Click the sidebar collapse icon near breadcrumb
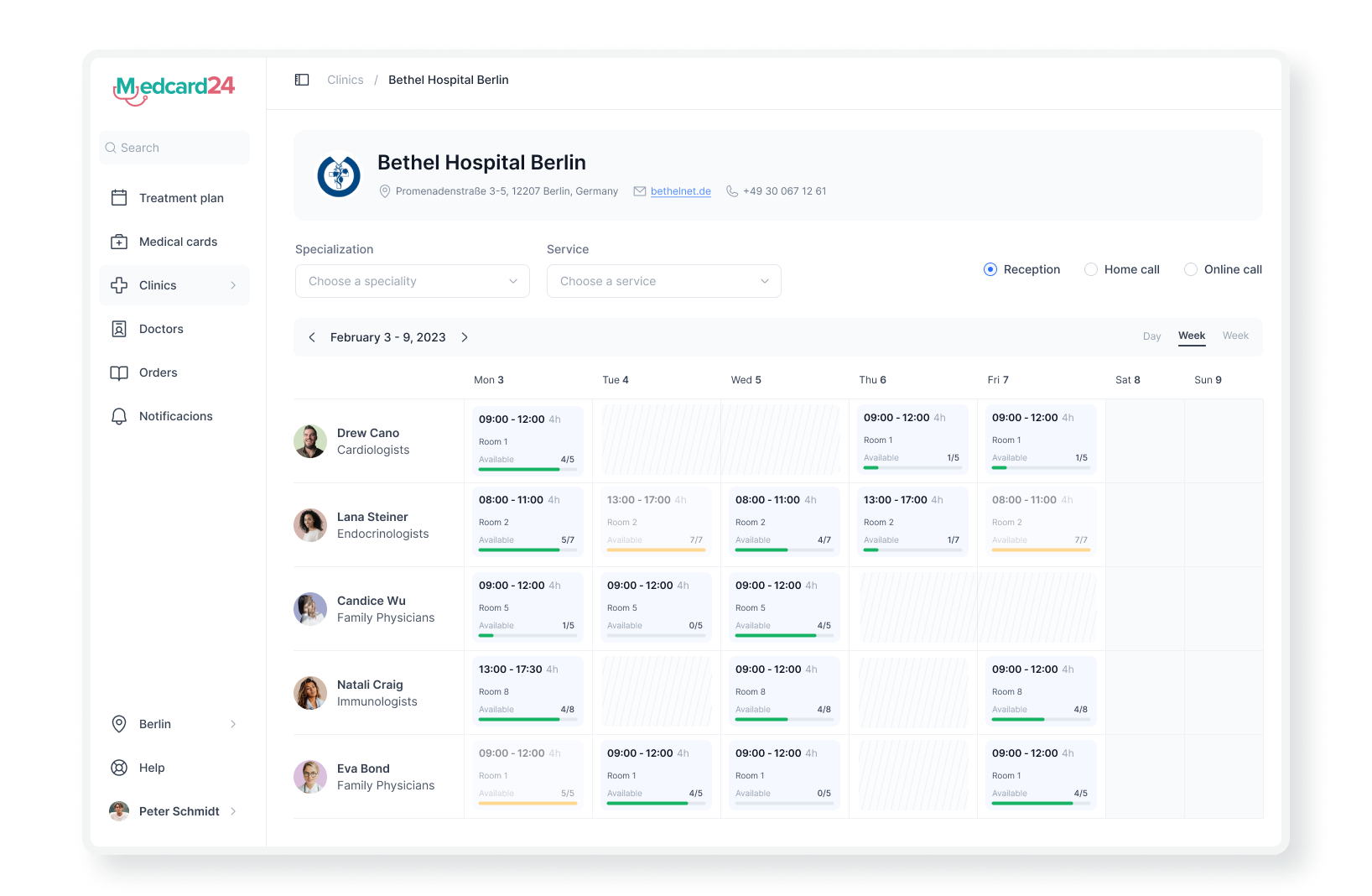The image size is (1372, 896). click(x=302, y=80)
